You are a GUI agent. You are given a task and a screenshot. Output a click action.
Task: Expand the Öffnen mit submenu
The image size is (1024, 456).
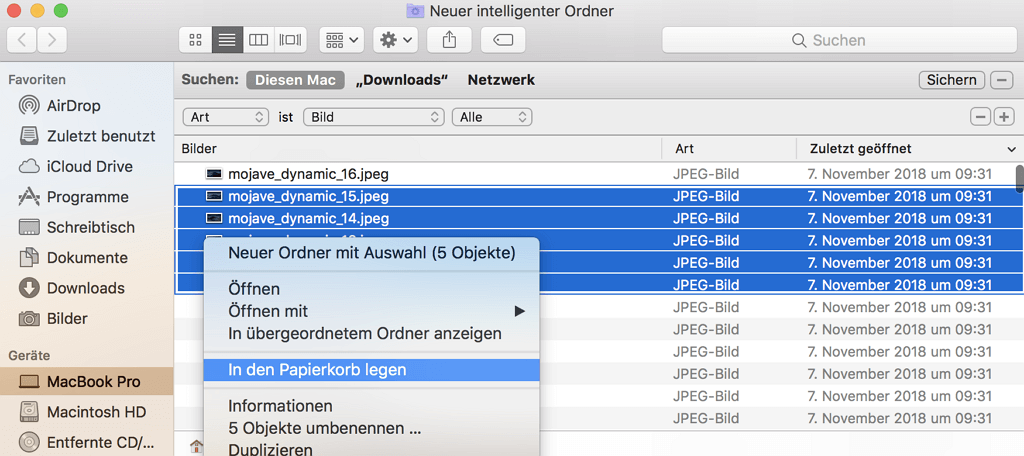coord(372,312)
